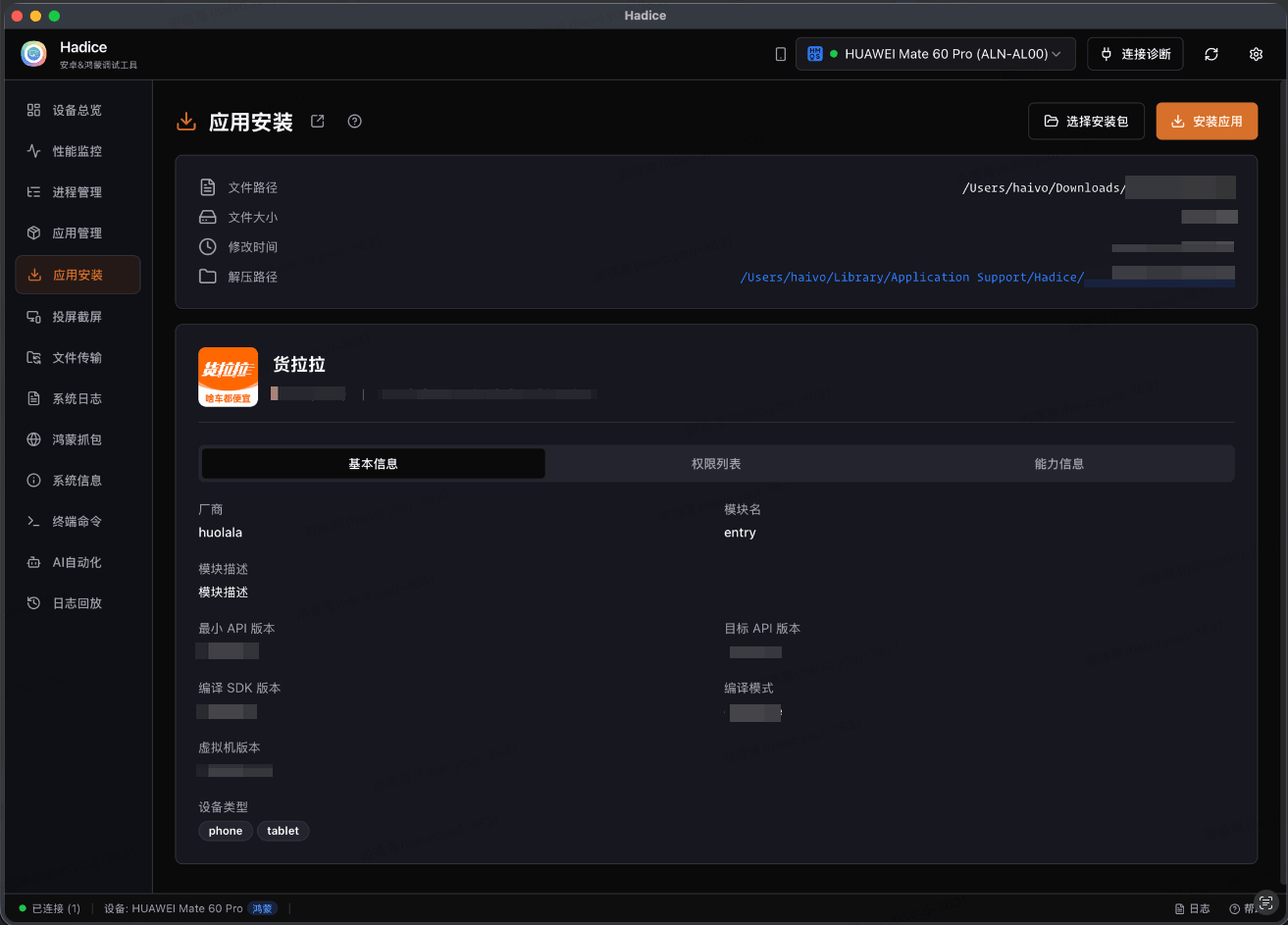
Task: Click the 模块名 value entry
Action: 741,533
